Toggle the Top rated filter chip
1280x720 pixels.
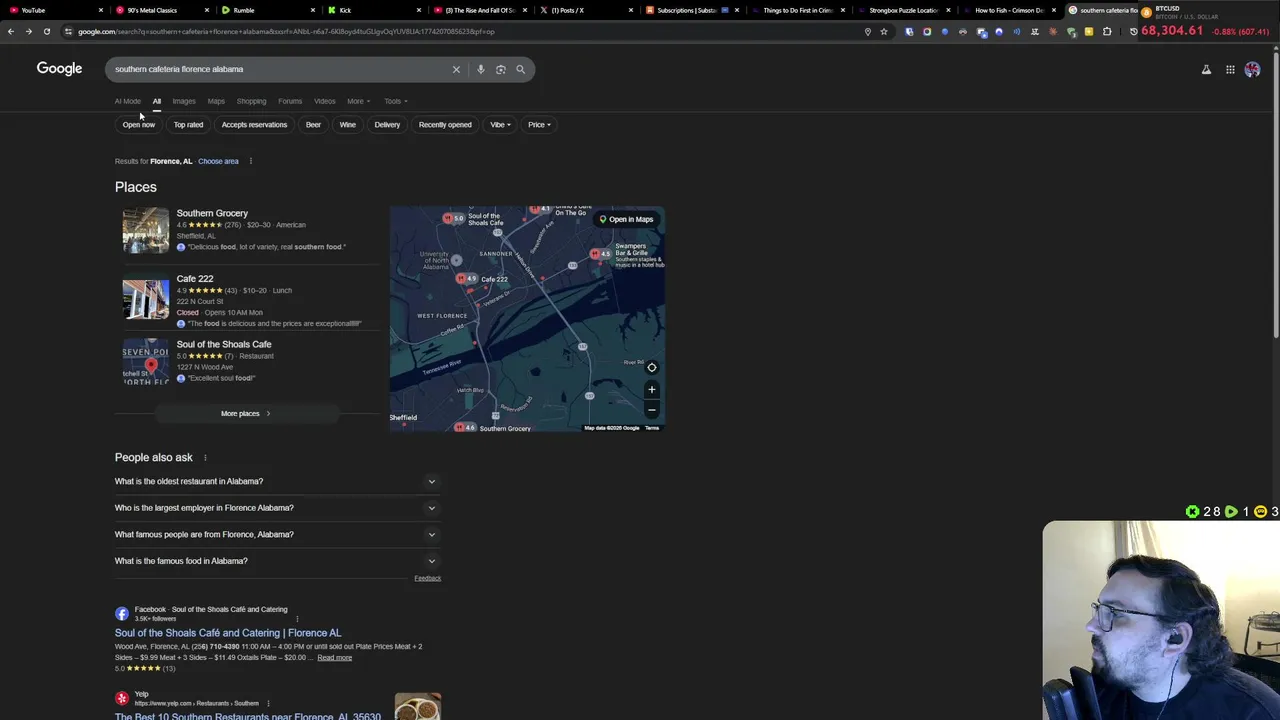coord(188,125)
